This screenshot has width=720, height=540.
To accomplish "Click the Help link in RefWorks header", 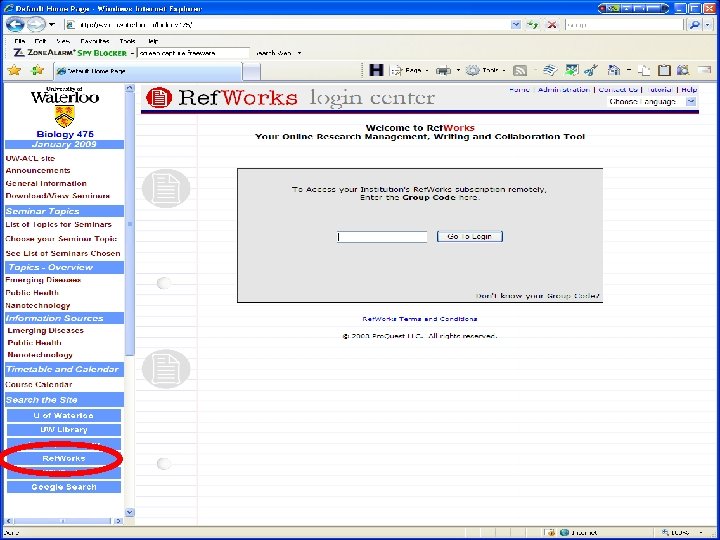I will pos(689,90).
